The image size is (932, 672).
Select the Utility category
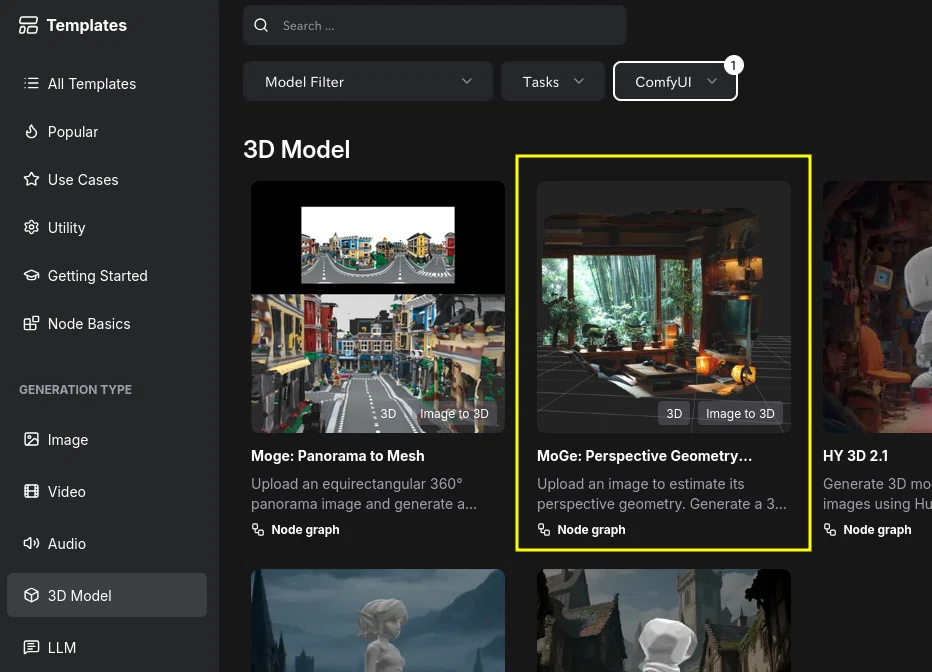(x=107, y=228)
